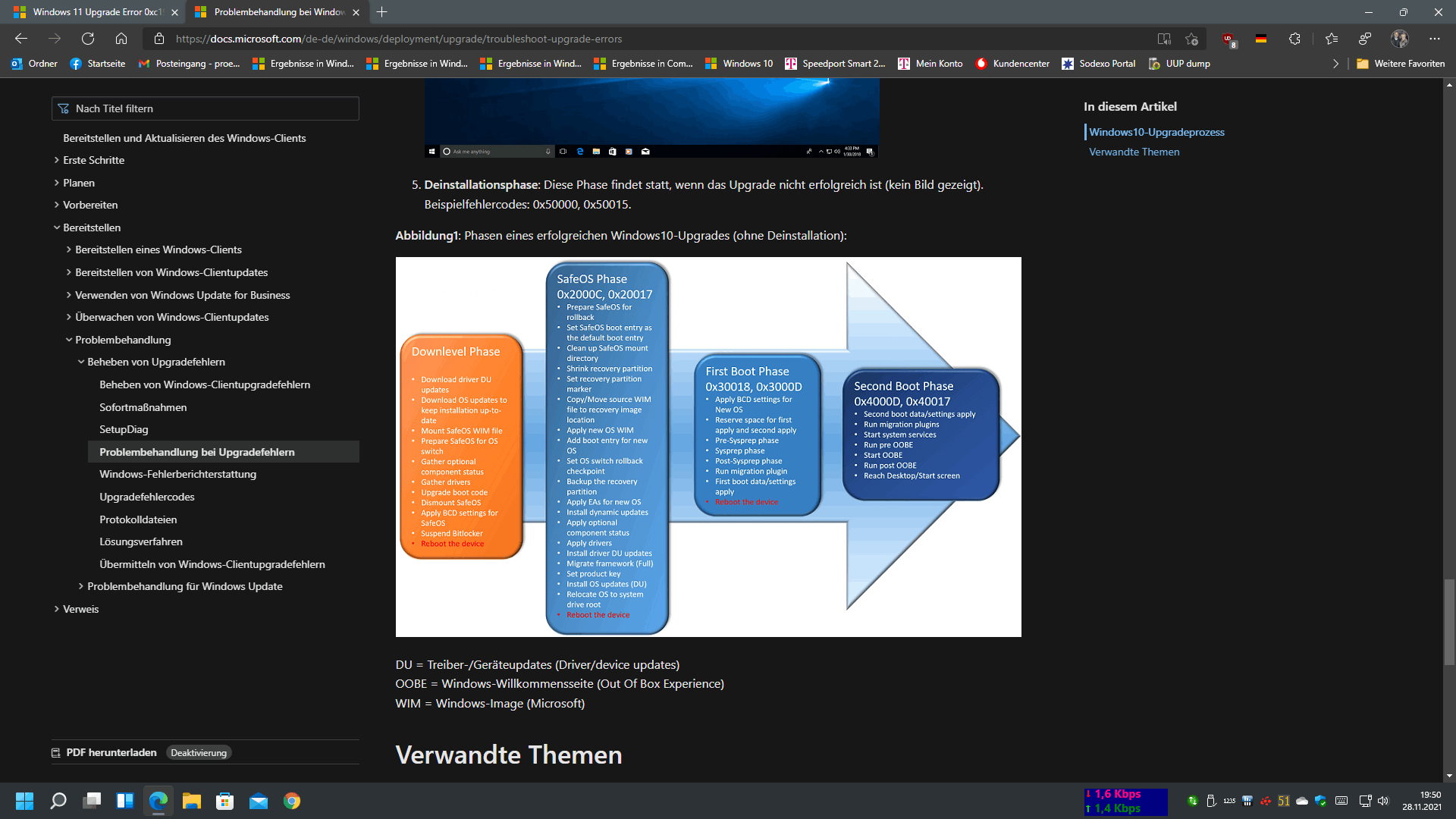Go back using the browser back arrow
The image size is (1456, 819).
(21, 39)
